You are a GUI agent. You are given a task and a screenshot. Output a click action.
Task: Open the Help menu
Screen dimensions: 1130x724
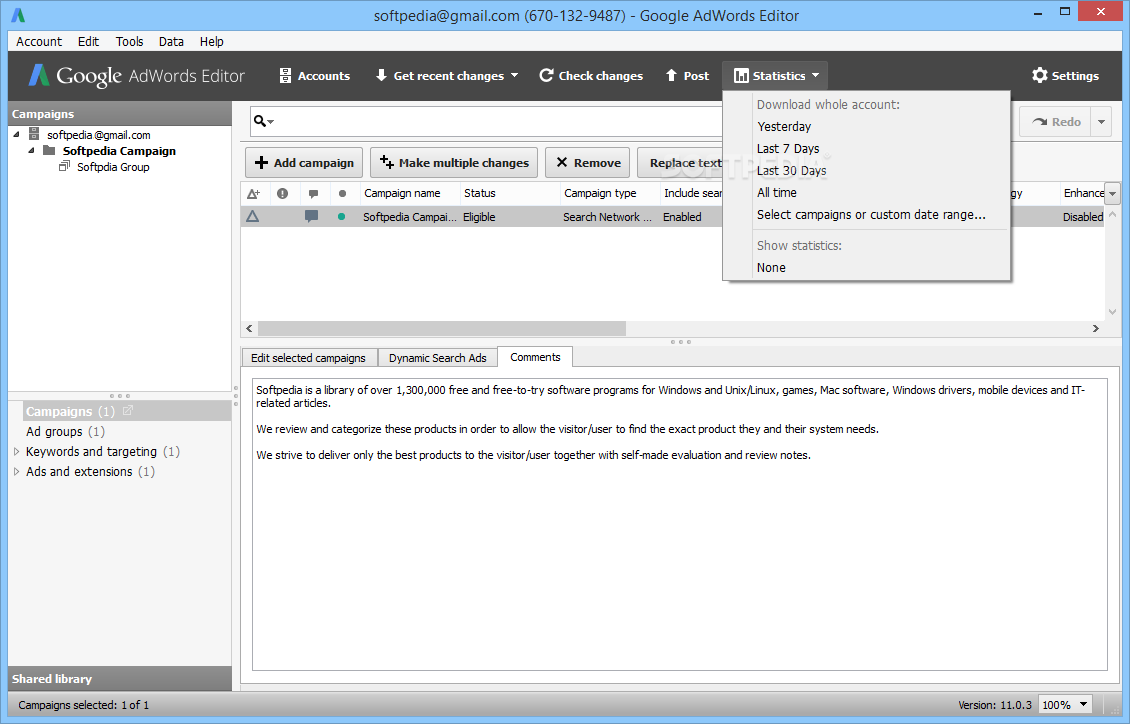(212, 42)
